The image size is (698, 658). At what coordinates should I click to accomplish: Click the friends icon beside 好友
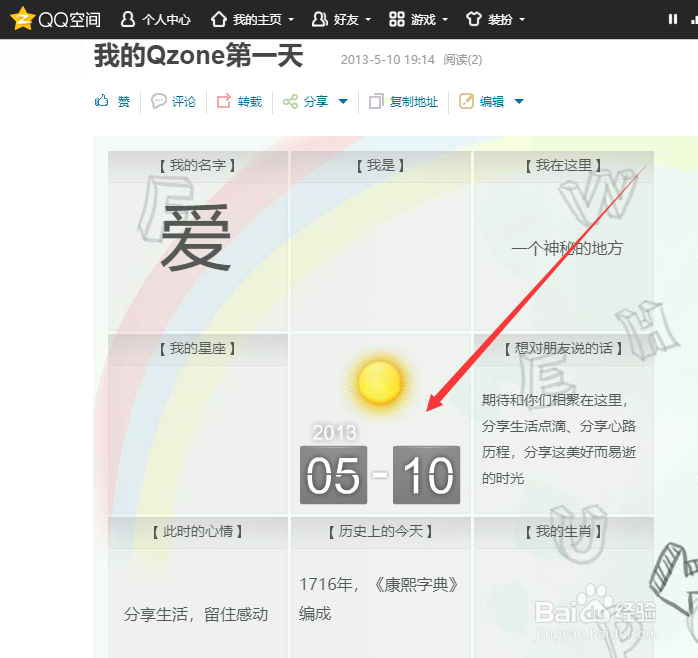pos(320,19)
